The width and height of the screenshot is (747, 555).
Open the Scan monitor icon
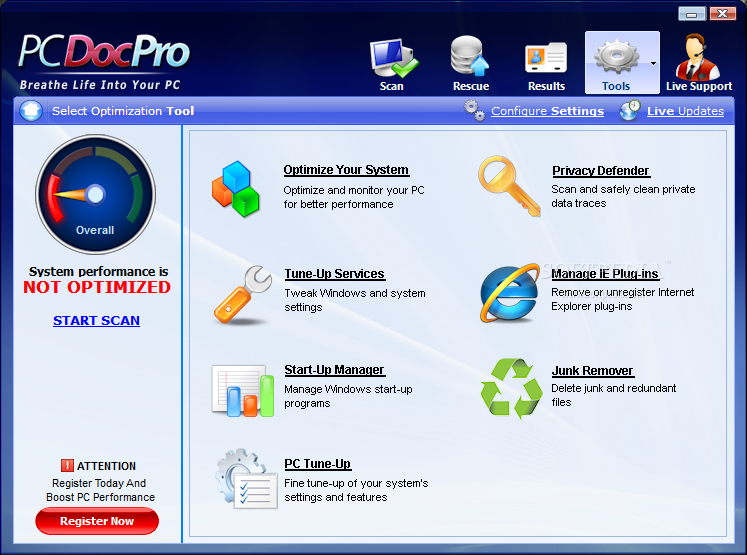(394, 58)
